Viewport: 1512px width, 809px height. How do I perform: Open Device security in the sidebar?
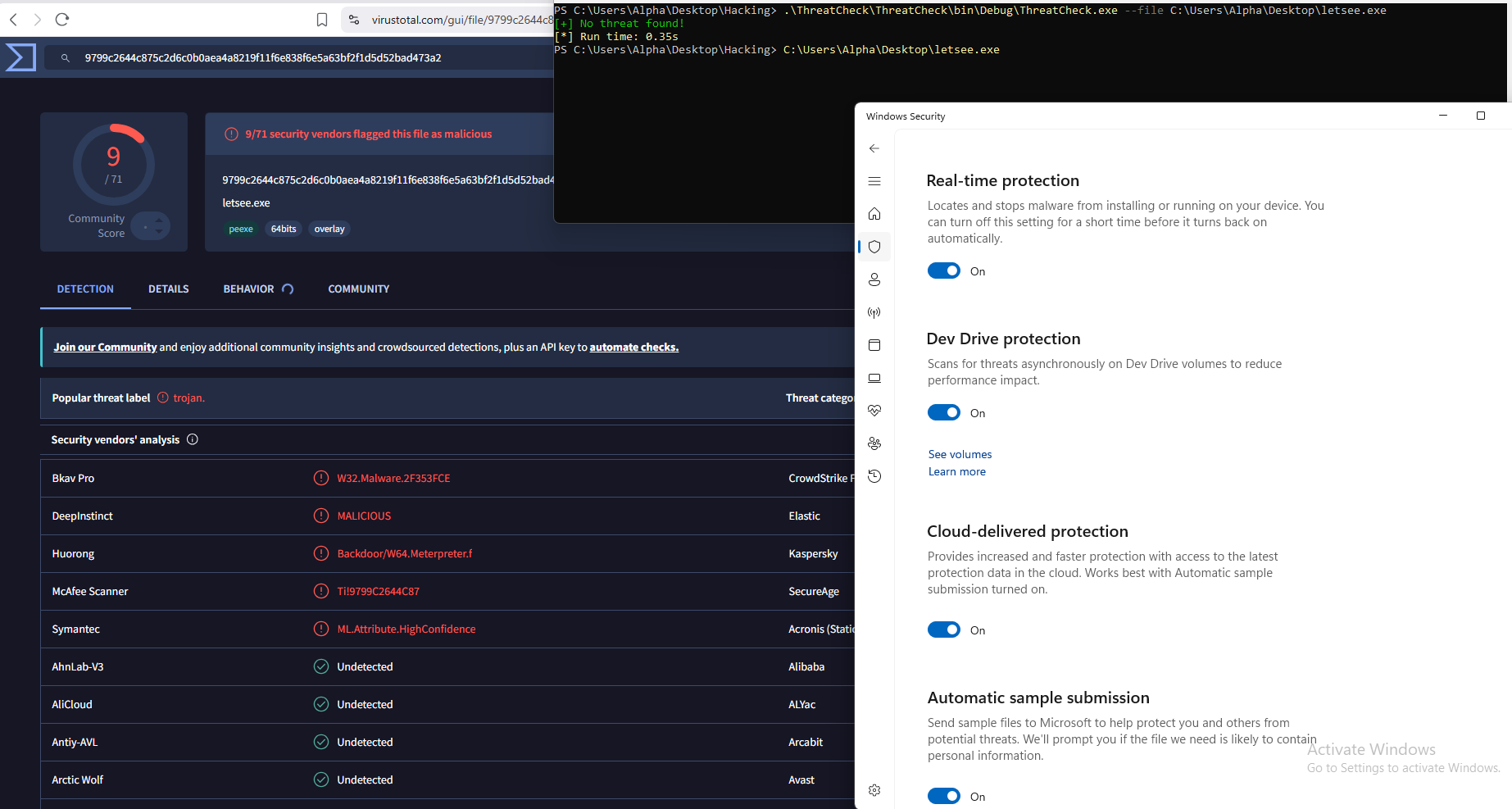click(874, 378)
